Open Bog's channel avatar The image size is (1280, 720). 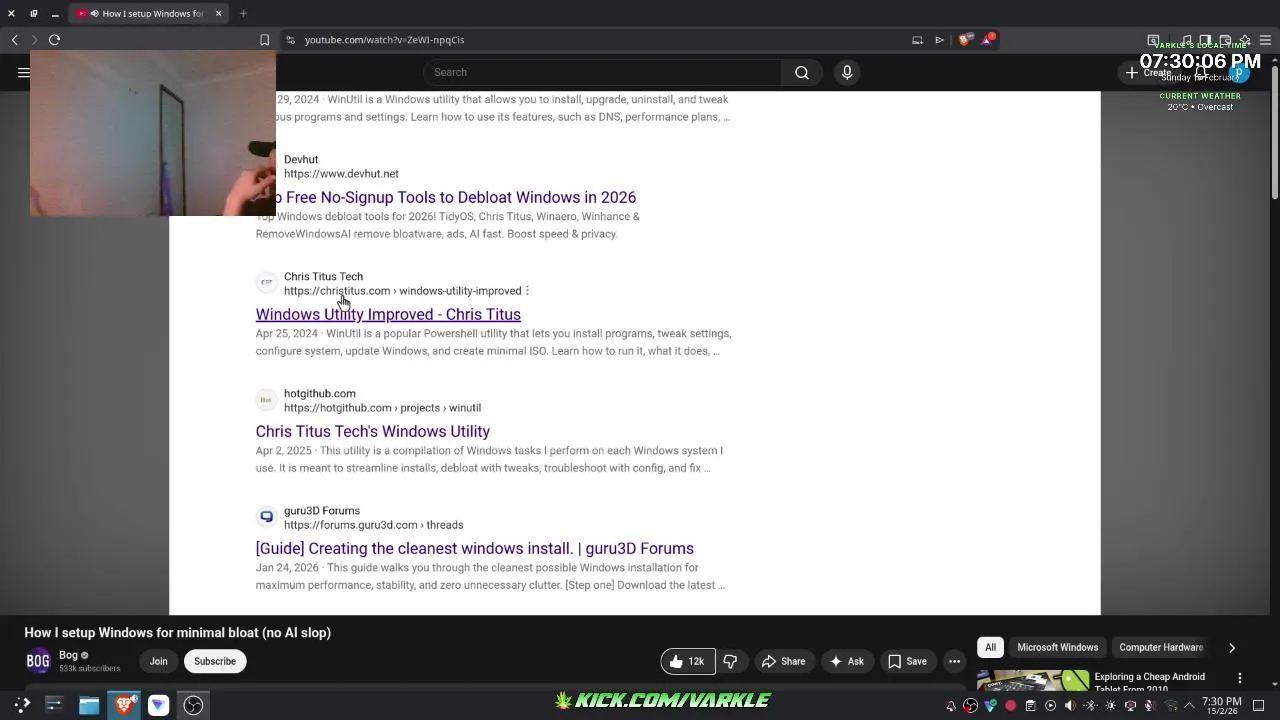coord(38,661)
